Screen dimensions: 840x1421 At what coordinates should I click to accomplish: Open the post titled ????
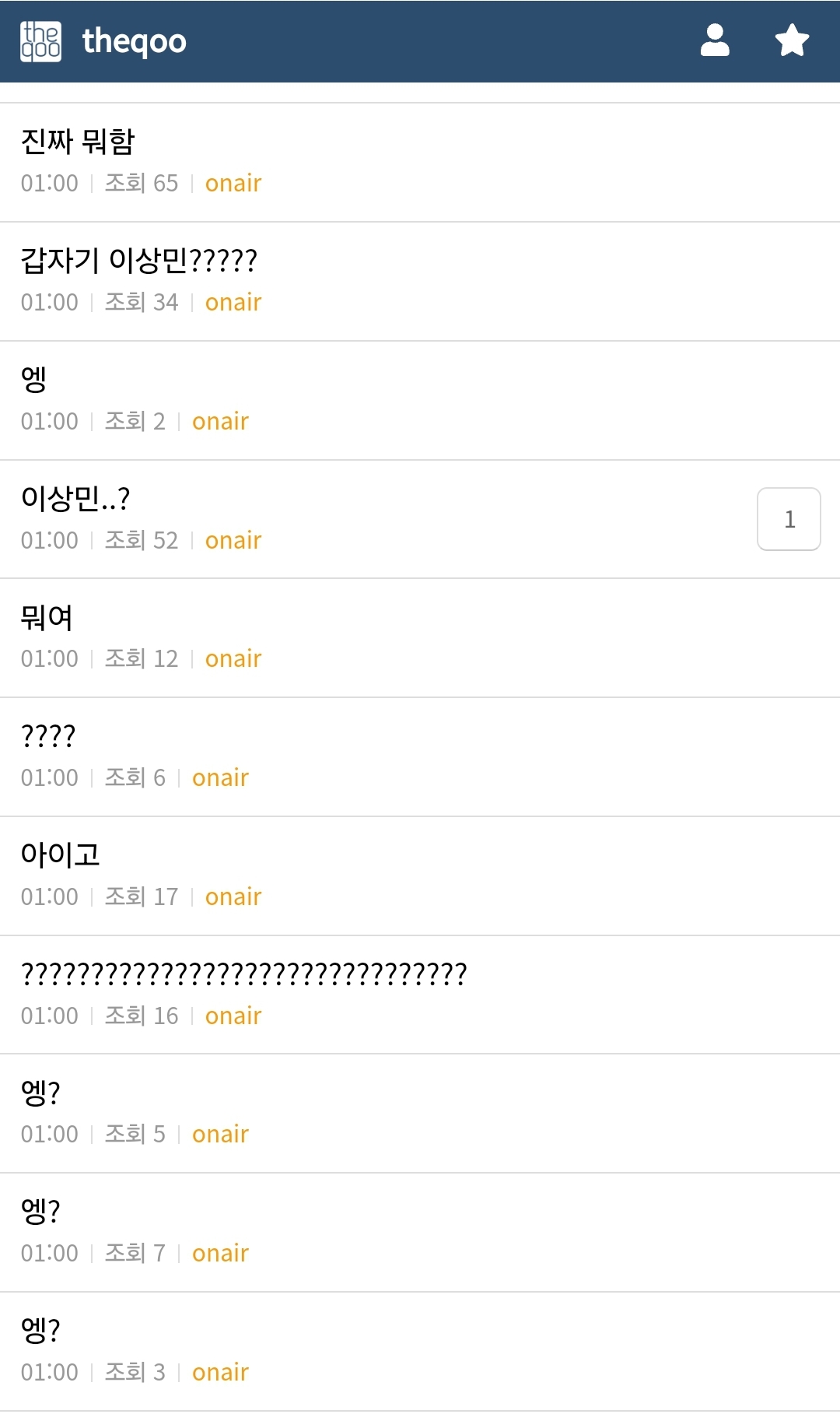click(x=48, y=736)
